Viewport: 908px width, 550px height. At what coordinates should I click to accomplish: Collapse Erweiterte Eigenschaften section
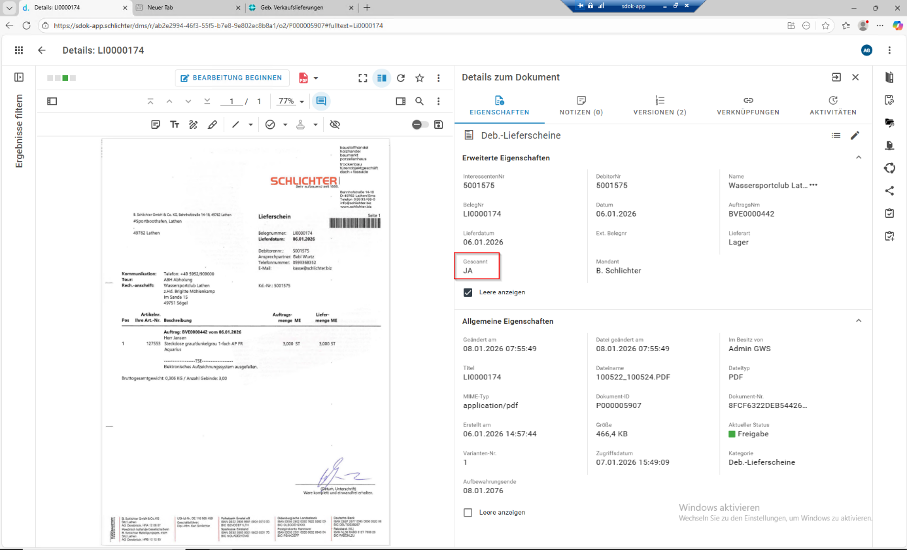coord(859,157)
